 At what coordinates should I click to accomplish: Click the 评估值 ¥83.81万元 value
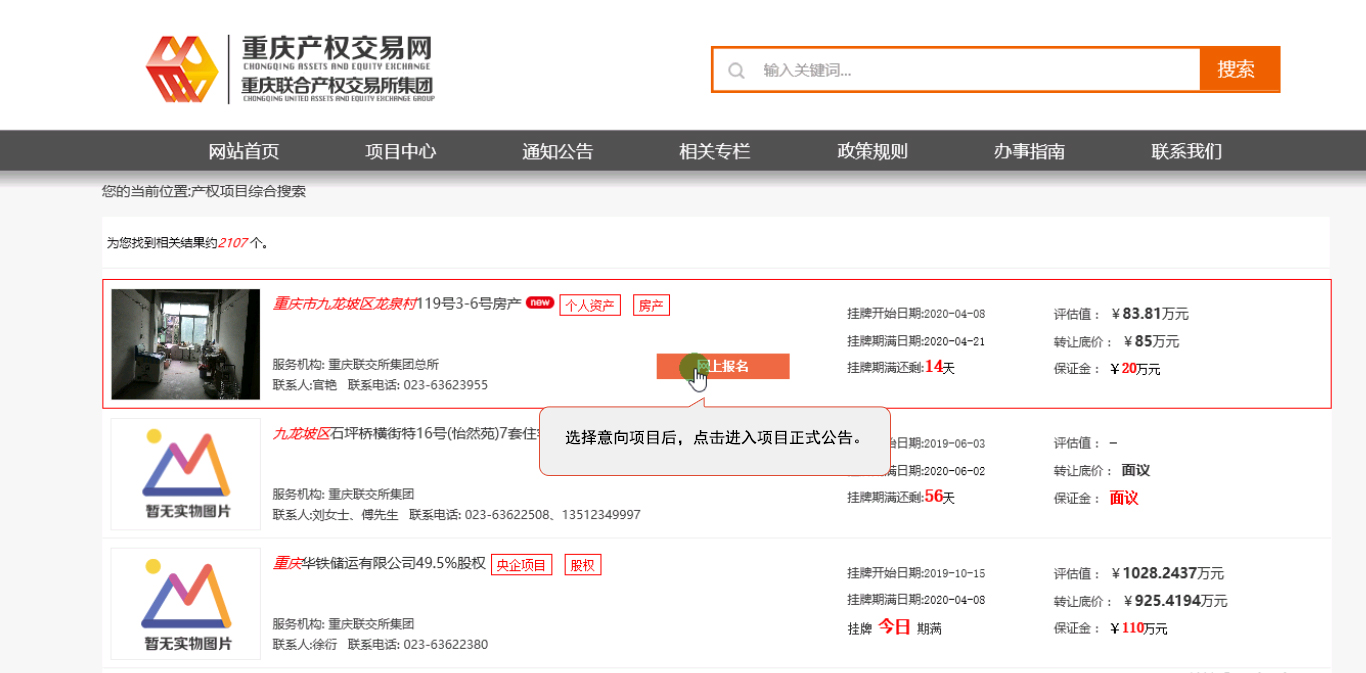click(x=1150, y=314)
